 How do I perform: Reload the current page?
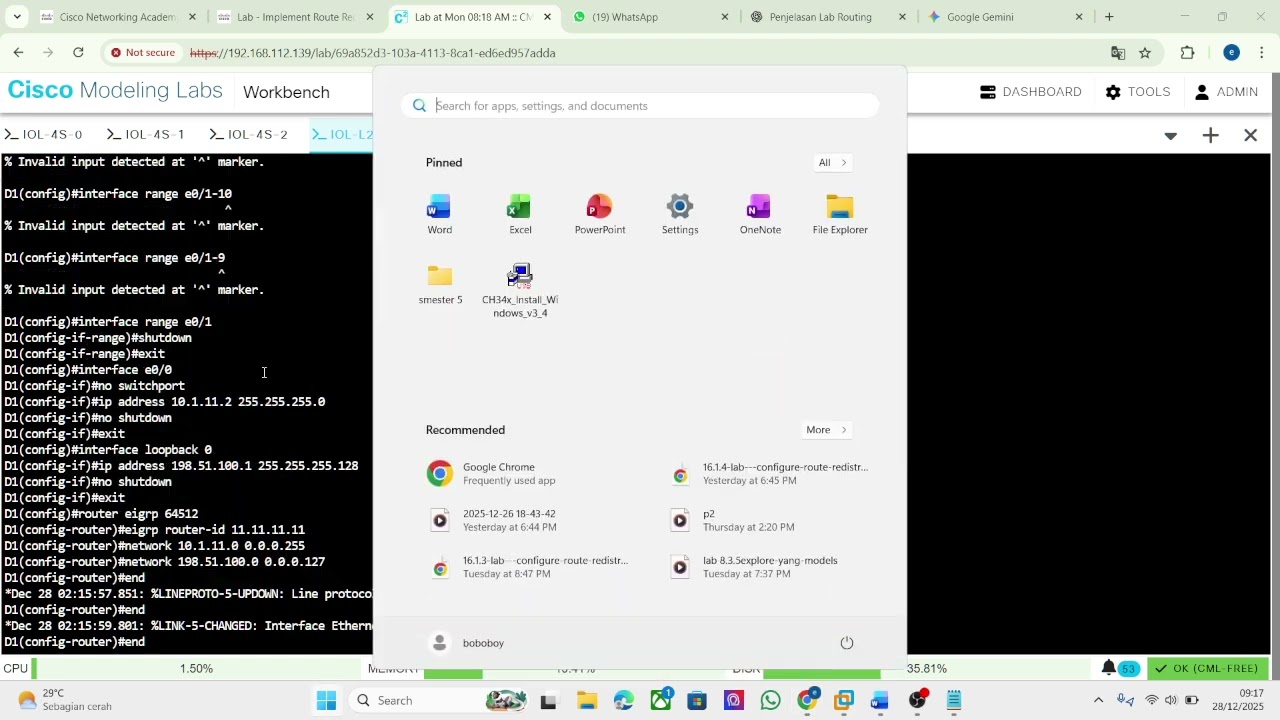coord(78,52)
